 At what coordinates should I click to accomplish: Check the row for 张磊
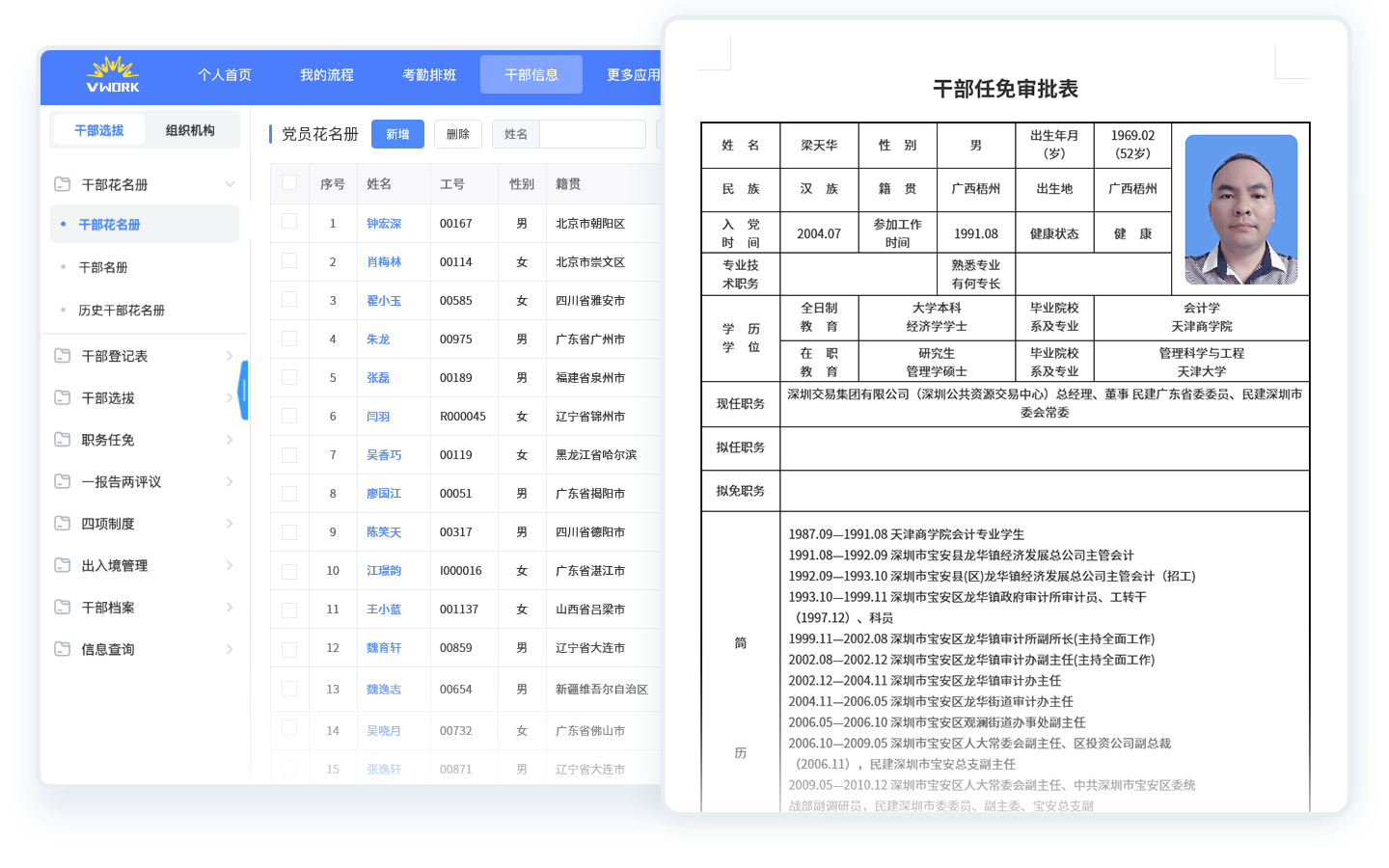(x=289, y=377)
